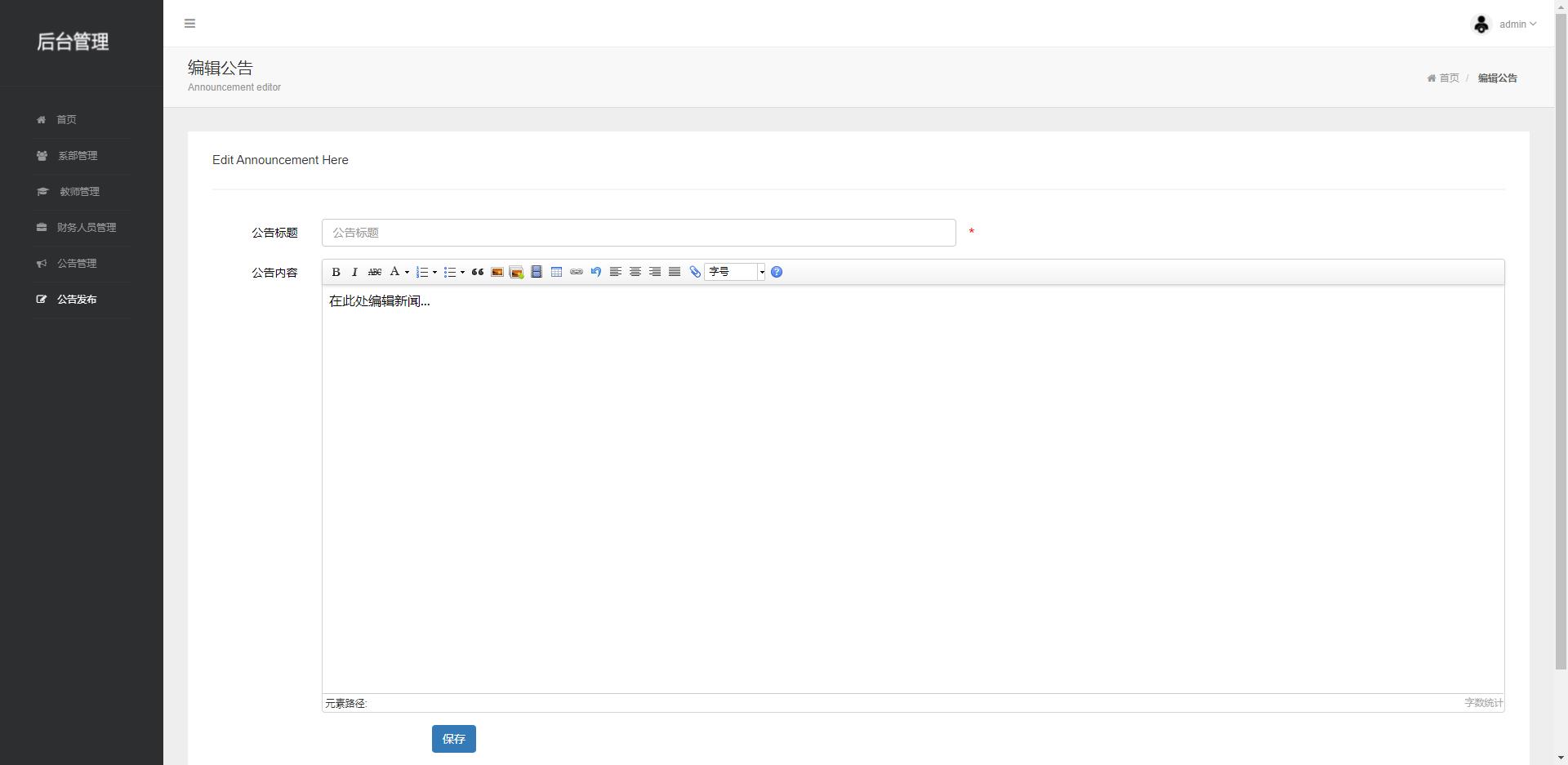The height and width of the screenshot is (765, 1568).
Task: Attach a file with paperclip icon
Action: tap(695, 272)
